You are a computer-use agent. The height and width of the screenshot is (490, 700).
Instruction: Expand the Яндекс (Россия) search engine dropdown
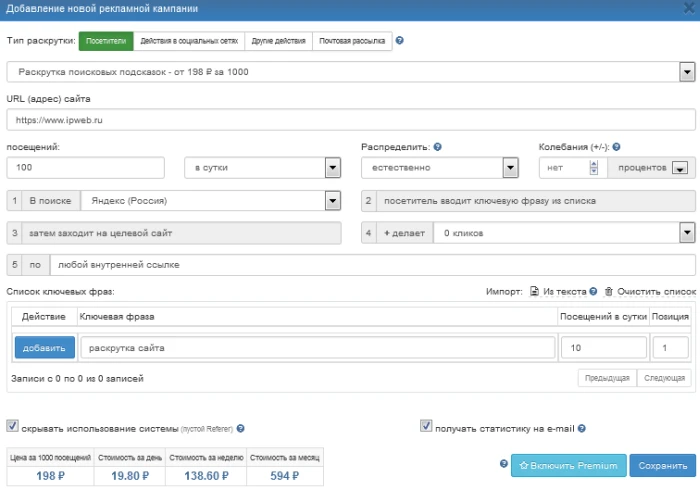333,200
